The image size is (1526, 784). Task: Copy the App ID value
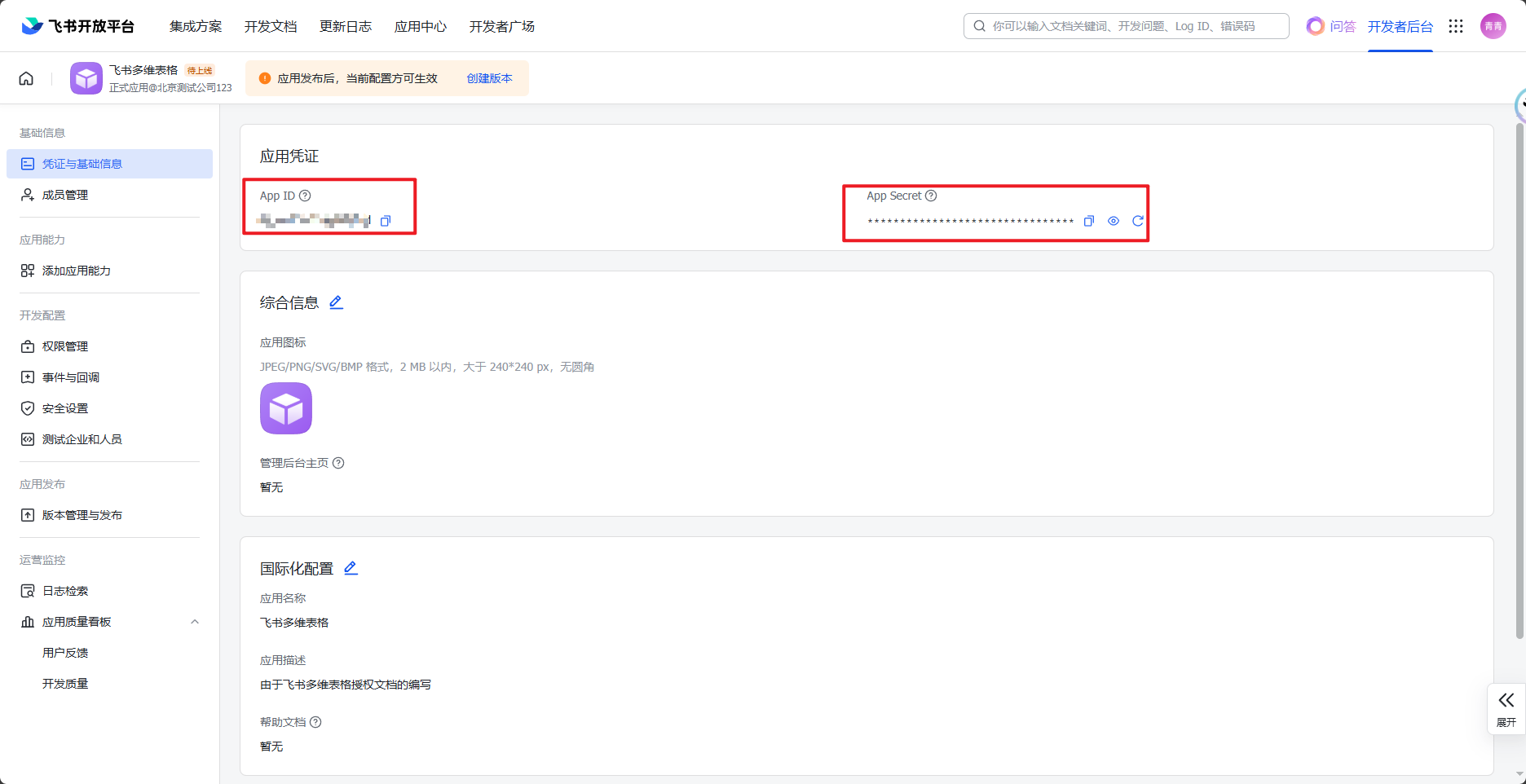point(386,221)
